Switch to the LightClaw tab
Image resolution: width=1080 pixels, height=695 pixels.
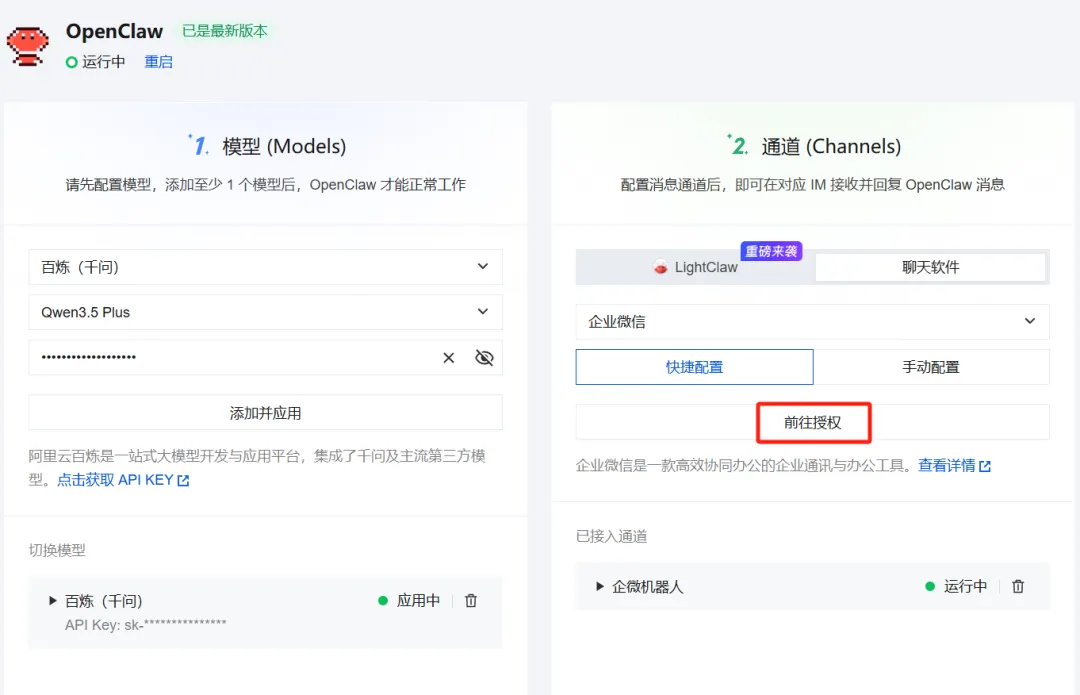696,267
